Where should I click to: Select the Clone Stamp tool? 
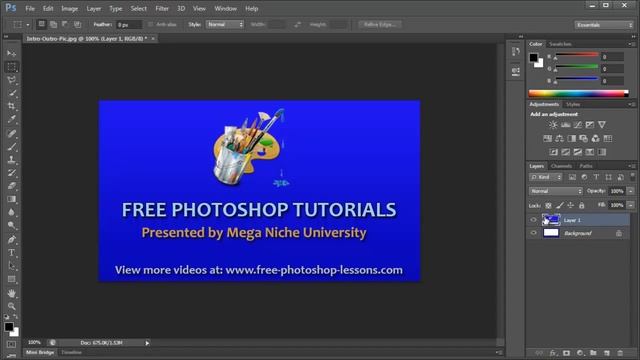pyautogui.click(x=11, y=160)
